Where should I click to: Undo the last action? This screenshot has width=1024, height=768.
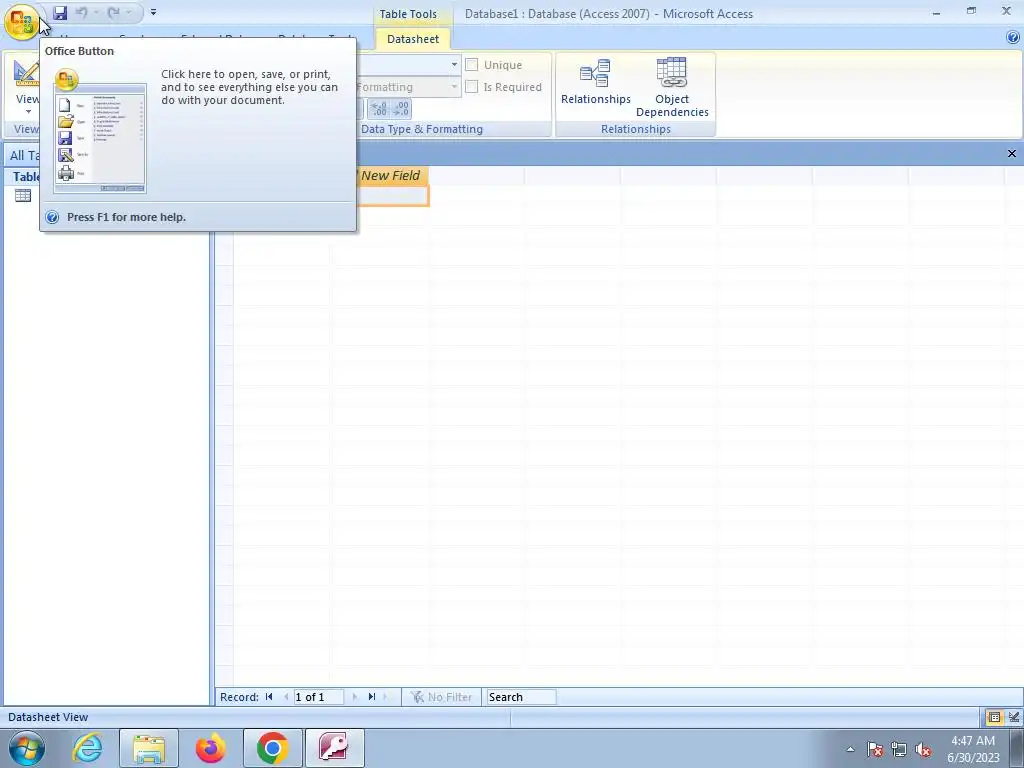point(81,12)
